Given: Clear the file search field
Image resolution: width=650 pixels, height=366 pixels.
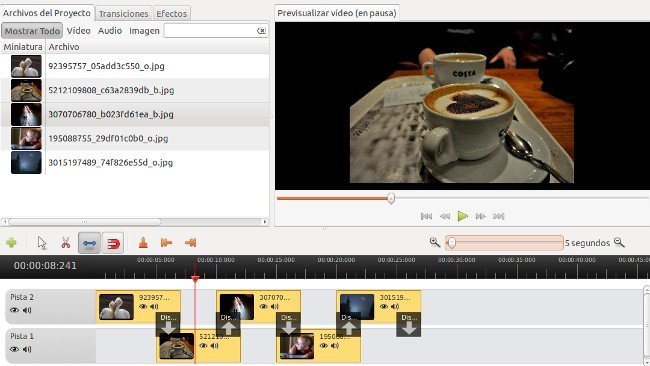Looking at the screenshot, I should click(261, 31).
